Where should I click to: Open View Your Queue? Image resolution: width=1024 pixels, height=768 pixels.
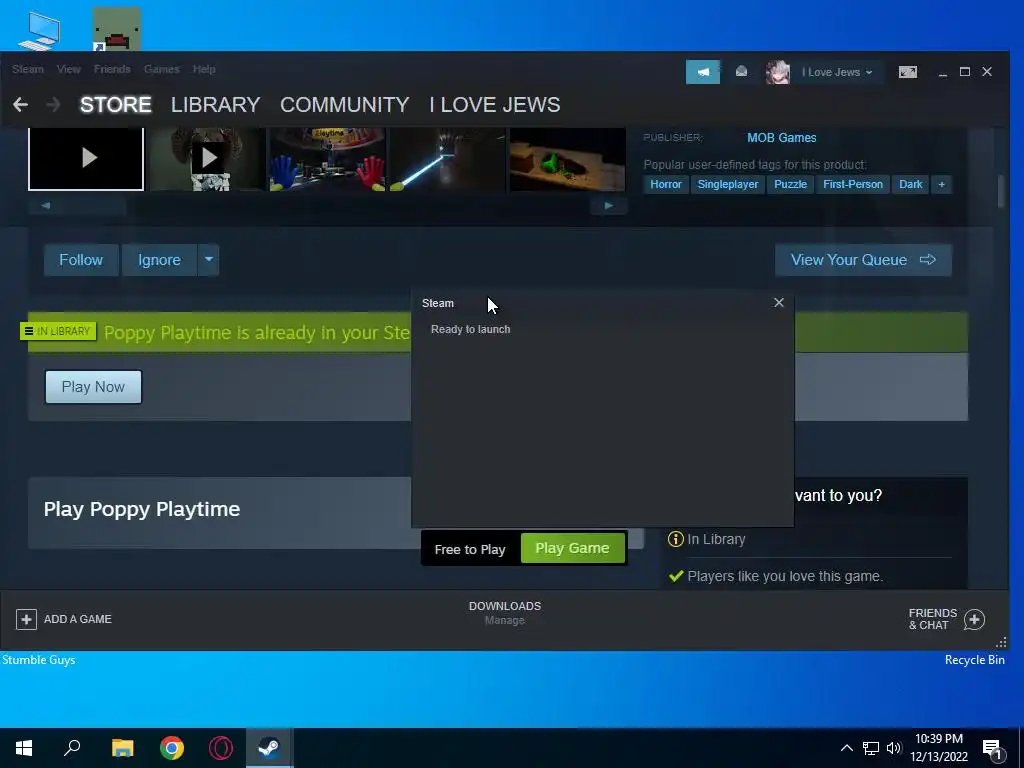pos(863,260)
